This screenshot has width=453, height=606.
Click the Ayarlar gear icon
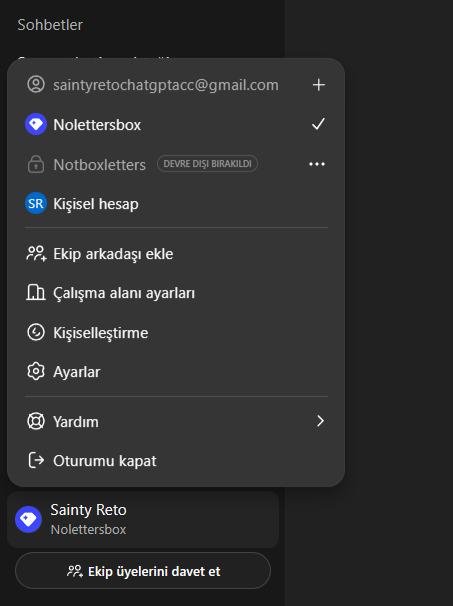coord(36,372)
